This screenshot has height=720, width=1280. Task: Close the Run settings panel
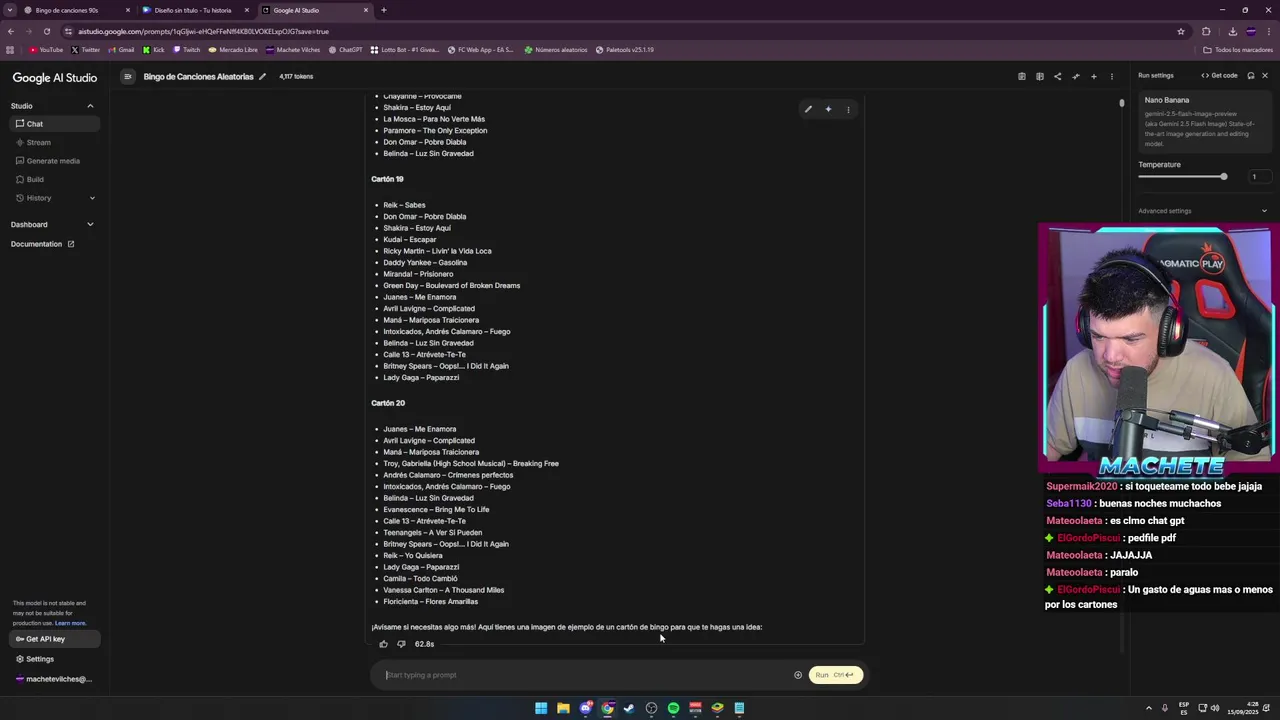pyautogui.click(x=1264, y=76)
